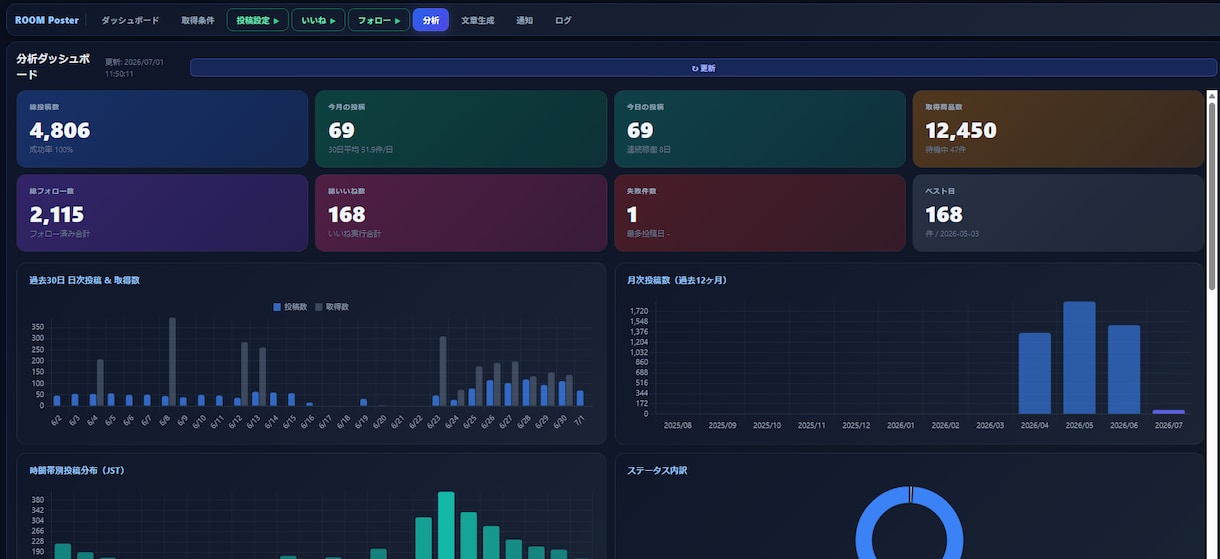Click the 2026/05 monthly bar
This screenshot has height=559, width=1220.
click(1079, 357)
